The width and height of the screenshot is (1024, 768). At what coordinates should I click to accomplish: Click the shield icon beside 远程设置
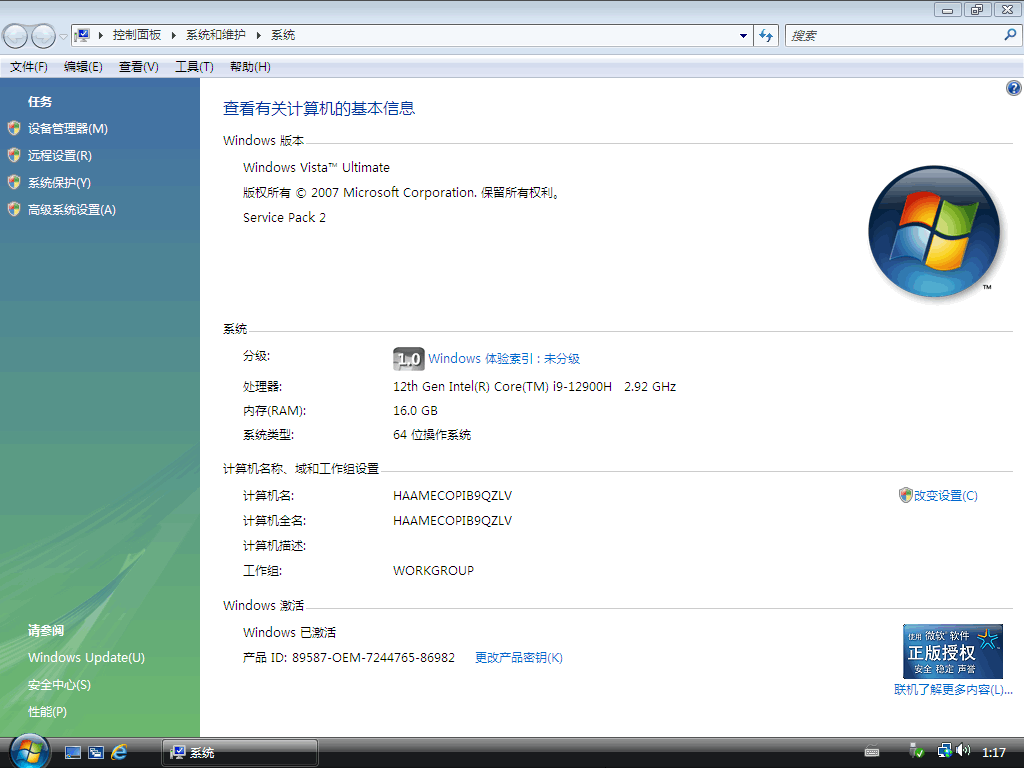(14, 155)
